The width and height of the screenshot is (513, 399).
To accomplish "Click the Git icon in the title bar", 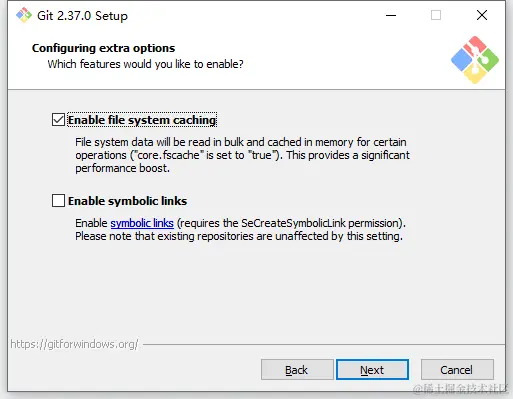I will (24, 15).
